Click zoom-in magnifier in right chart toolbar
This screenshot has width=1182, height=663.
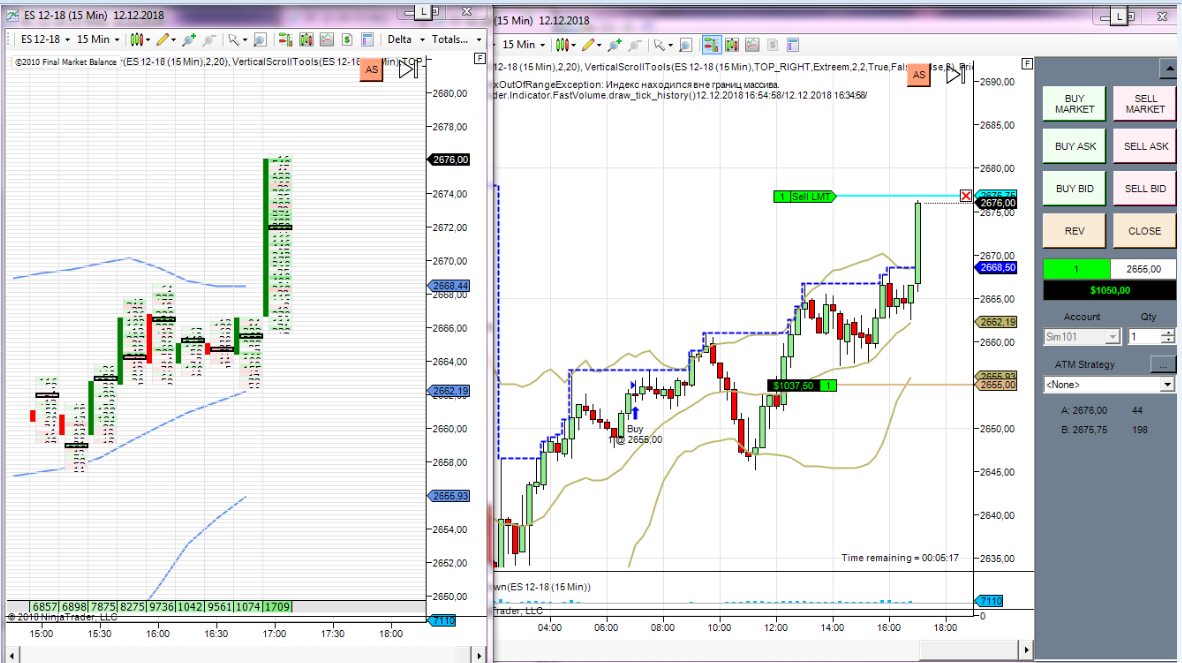point(614,45)
